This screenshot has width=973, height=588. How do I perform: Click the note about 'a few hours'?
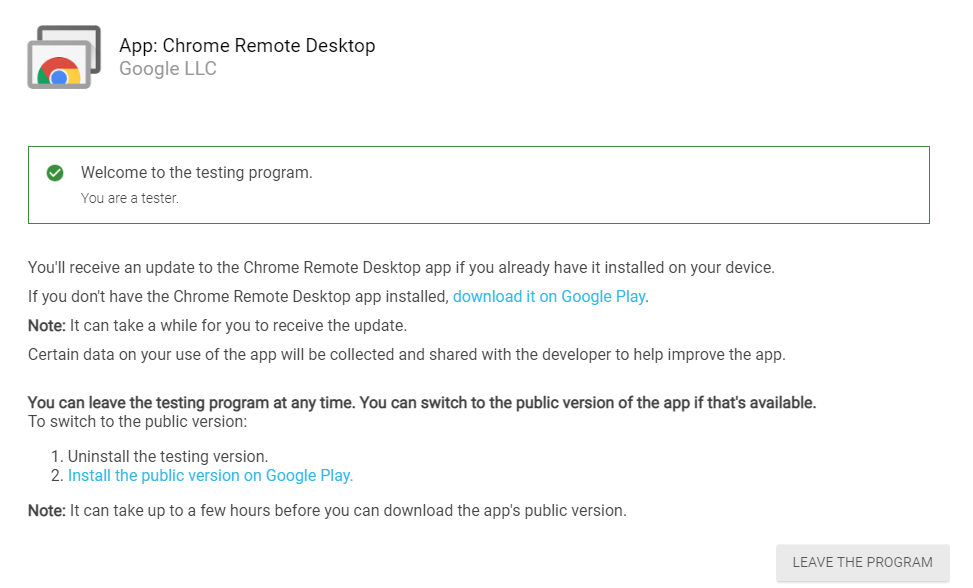tap(327, 510)
